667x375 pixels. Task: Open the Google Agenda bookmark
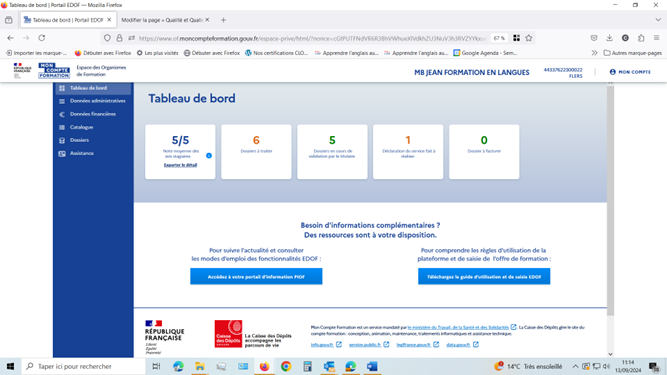[485, 53]
